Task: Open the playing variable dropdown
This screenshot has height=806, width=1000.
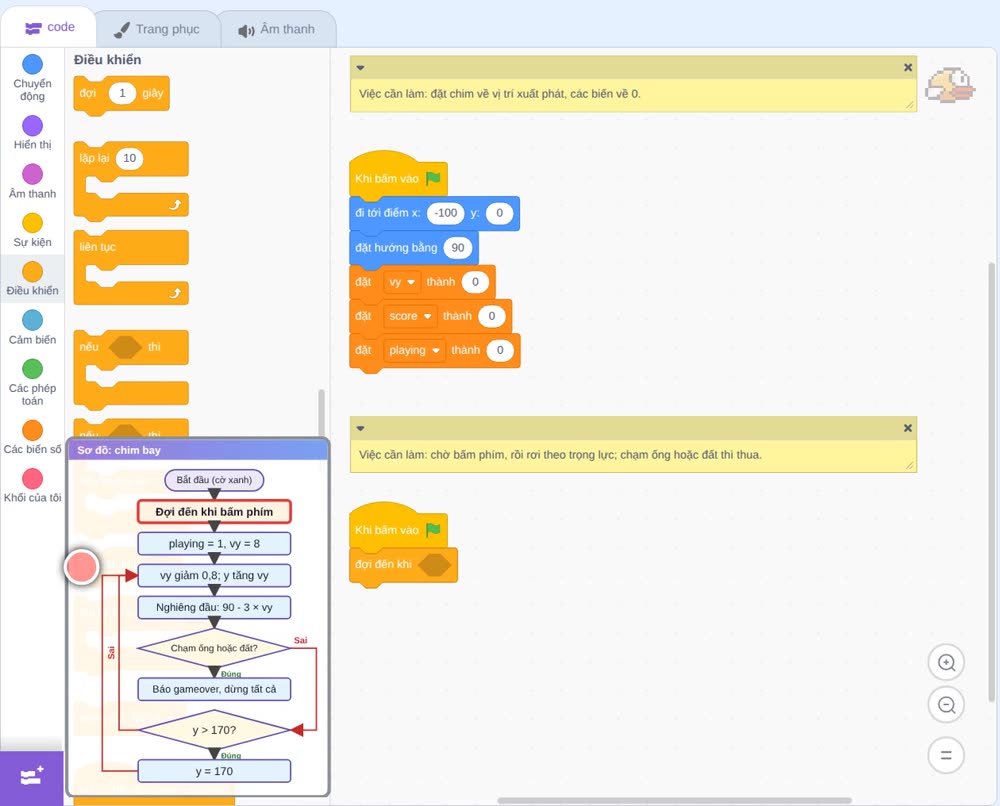Action: point(415,350)
